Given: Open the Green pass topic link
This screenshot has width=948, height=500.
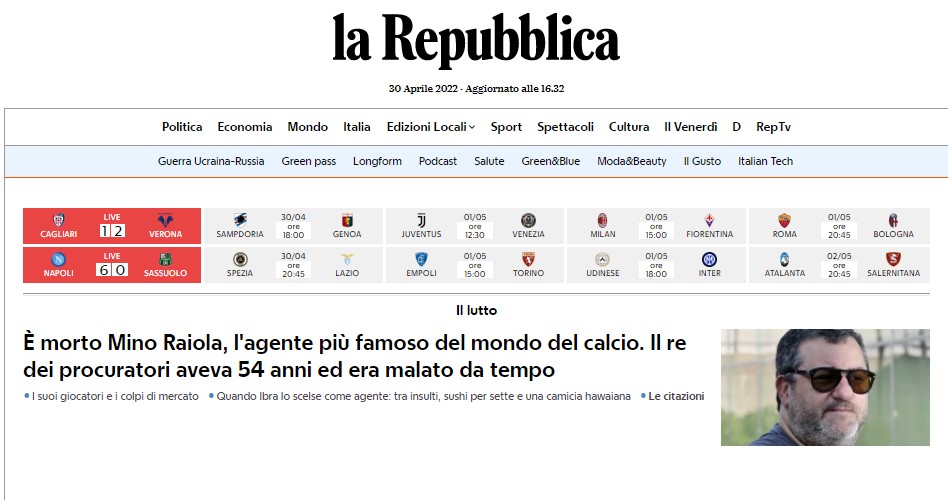Looking at the screenshot, I should click(308, 161).
